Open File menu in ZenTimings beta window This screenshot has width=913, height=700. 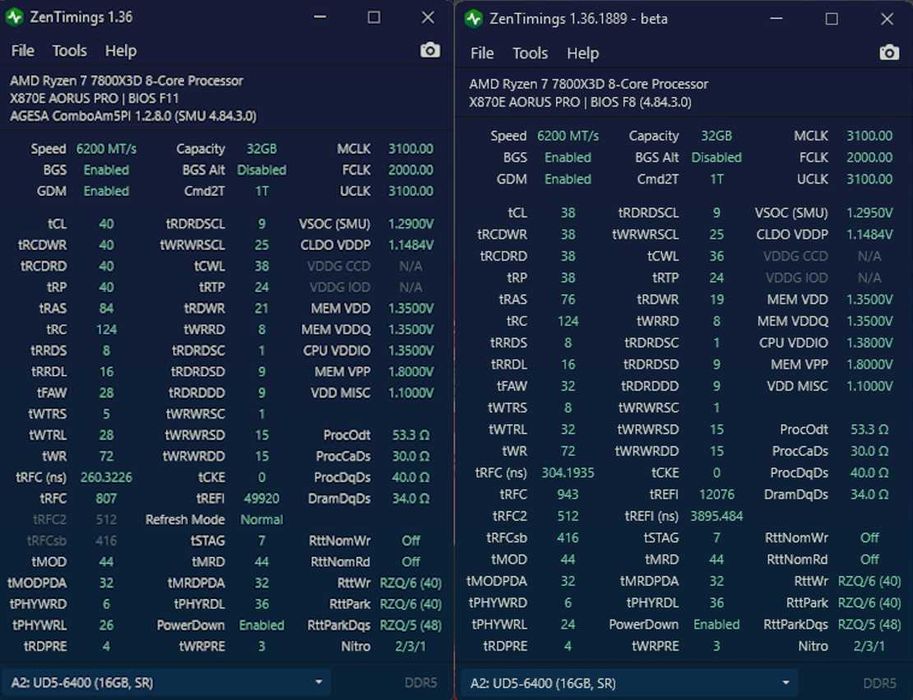(482, 54)
